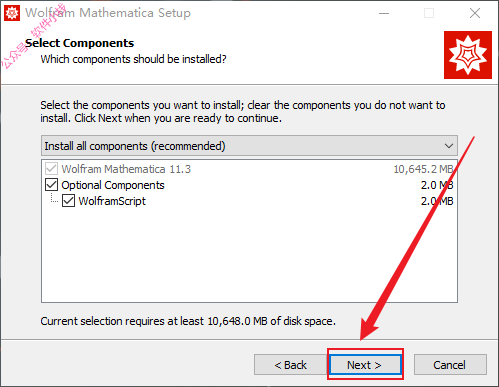Close the Setup window with X icon
Screen dimensions: 499x387
475,13
